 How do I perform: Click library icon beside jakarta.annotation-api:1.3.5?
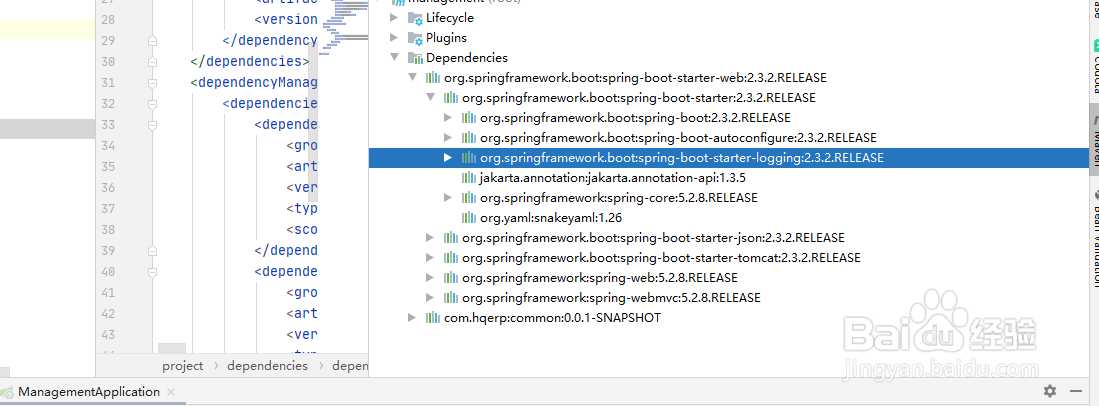click(469, 177)
